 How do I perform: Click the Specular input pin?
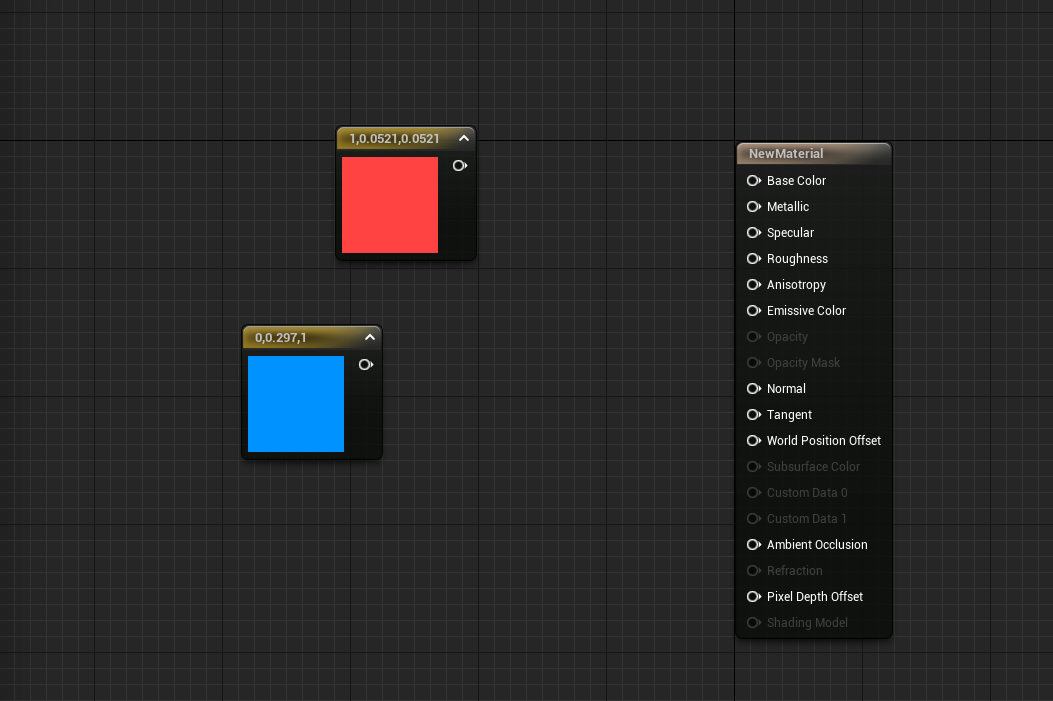(x=754, y=233)
